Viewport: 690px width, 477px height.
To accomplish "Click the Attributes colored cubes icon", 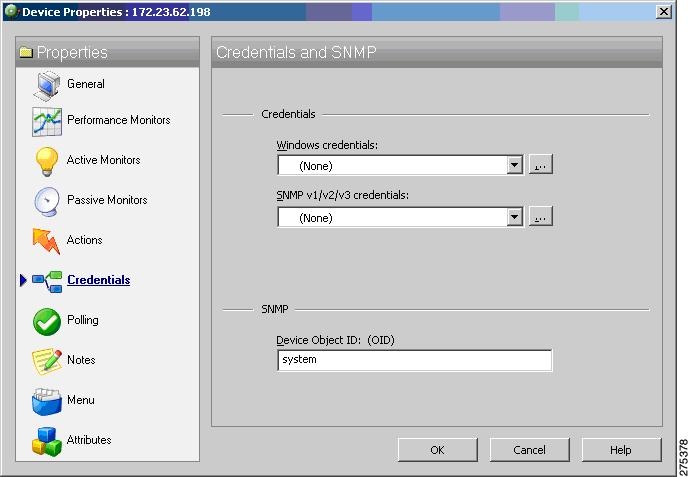I will click(x=47, y=441).
